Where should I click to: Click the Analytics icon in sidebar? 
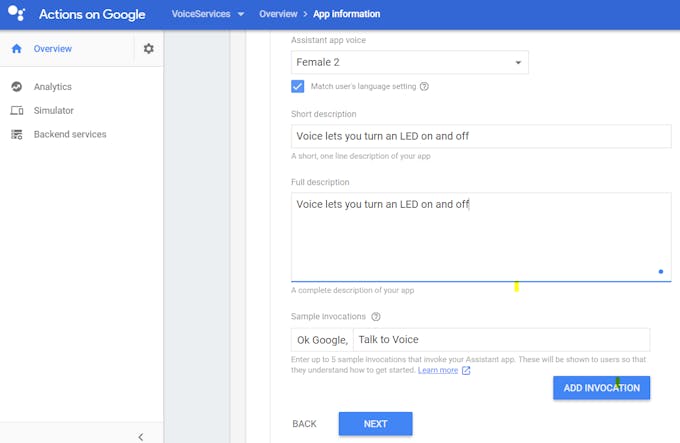16,87
